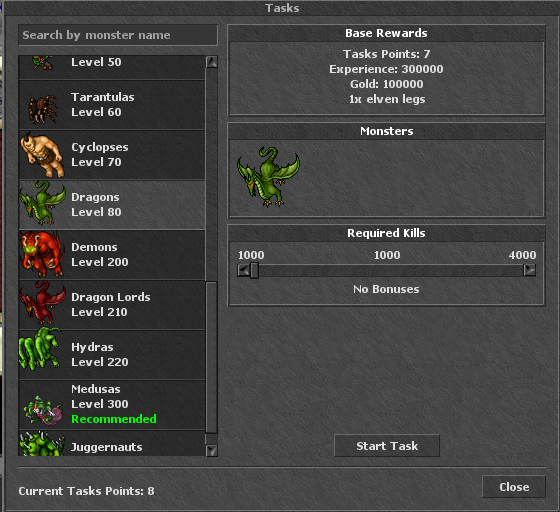This screenshot has width=560, height=512.
Task: Select the red Demons icon
Action: pos(41,254)
